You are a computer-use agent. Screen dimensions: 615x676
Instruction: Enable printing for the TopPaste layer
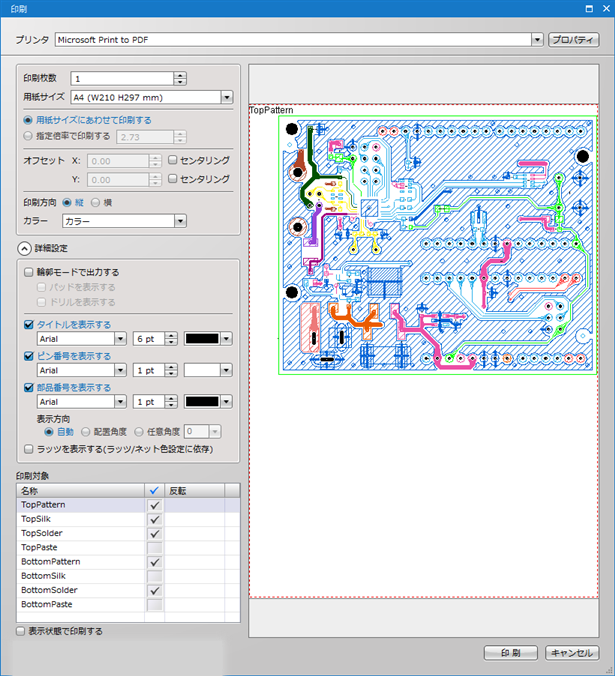(154, 548)
